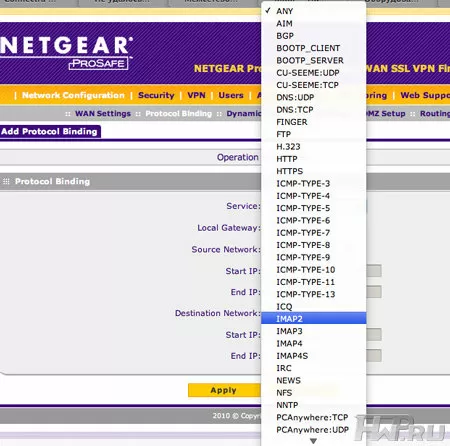Open the Protocol Binding submenu link
Screen dimensions: 450x446
[178, 114]
